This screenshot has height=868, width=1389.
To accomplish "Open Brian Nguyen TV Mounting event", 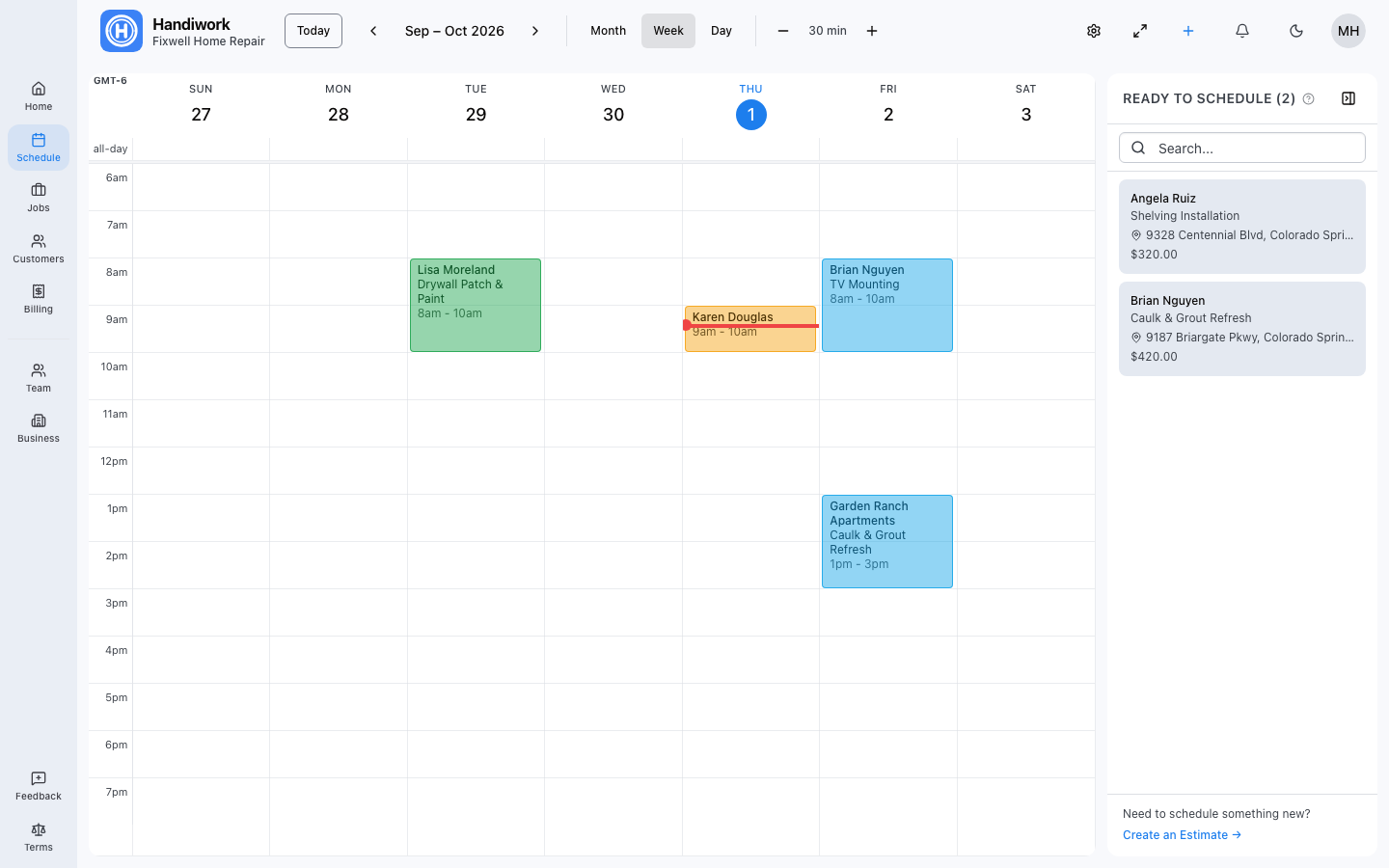I will (x=887, y=305).
